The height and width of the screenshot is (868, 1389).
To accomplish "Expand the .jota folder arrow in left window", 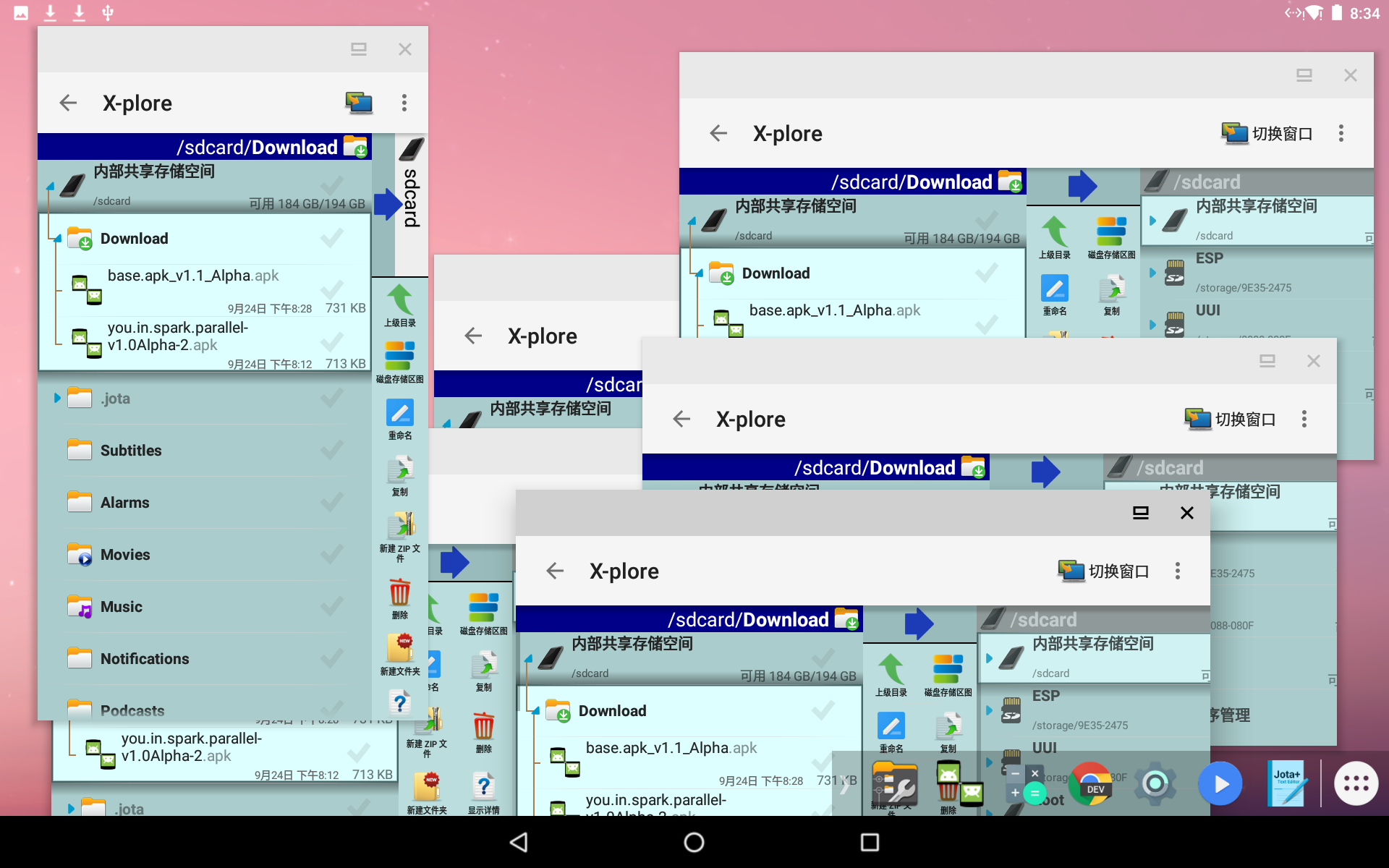I will [x=57, y=399].
